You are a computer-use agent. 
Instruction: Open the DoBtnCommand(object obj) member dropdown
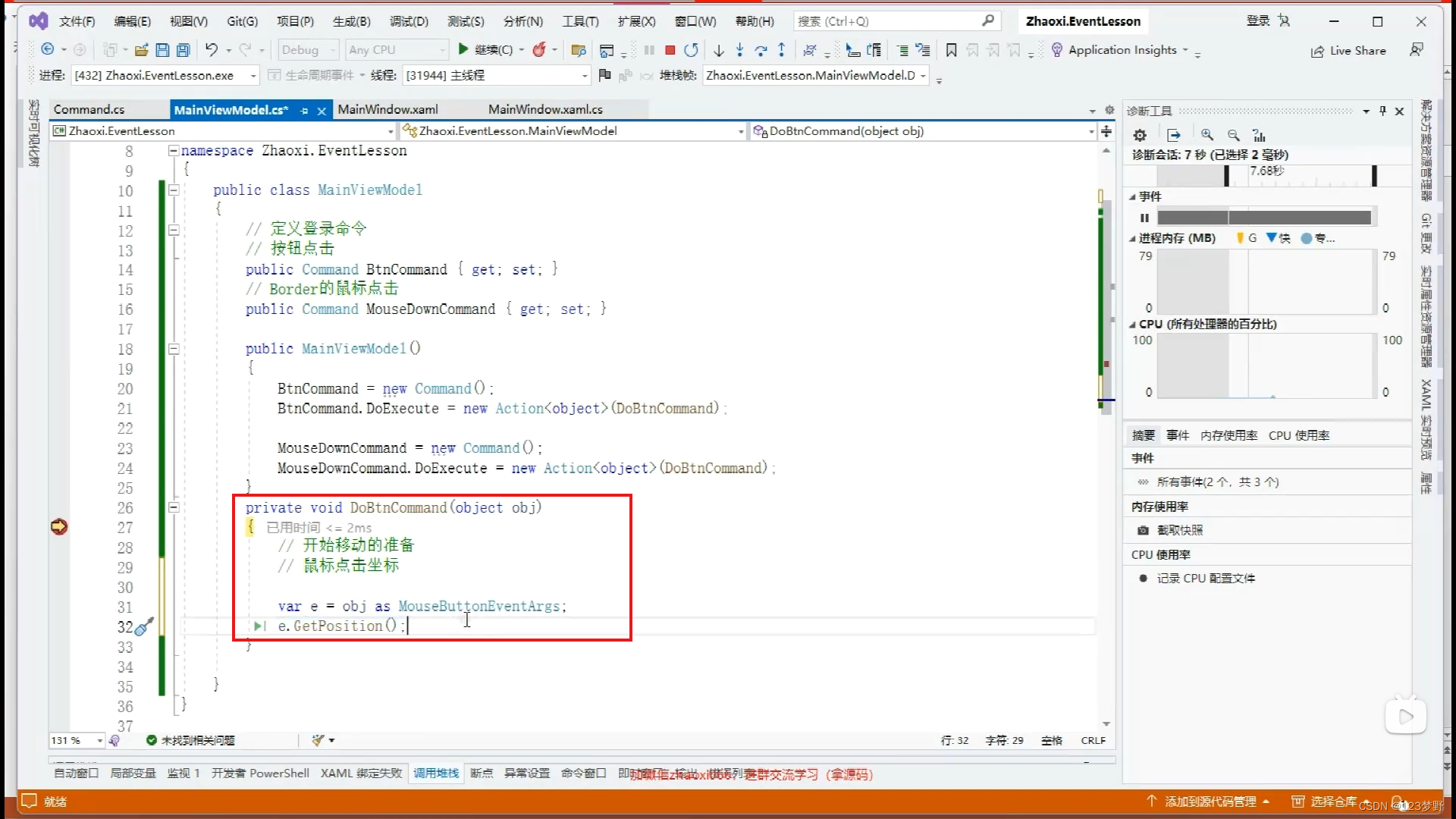coord(923,131)
